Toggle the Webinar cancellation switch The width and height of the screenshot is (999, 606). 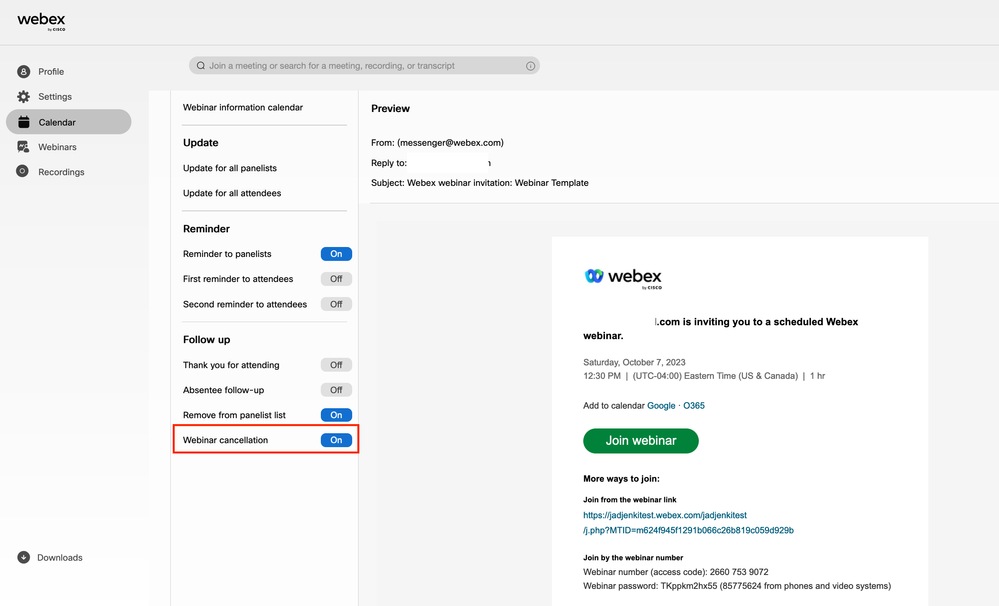pyautogui.click(x=336, y=439)
